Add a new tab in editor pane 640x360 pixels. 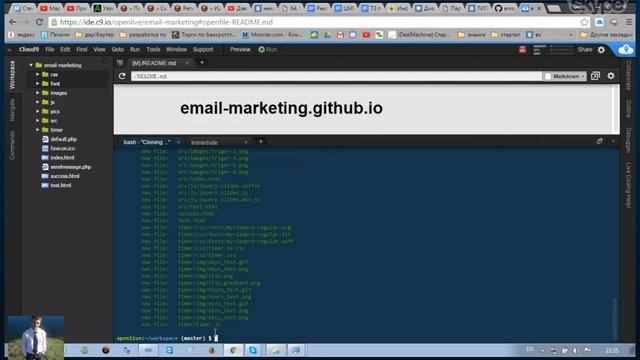tap(202, 62)
